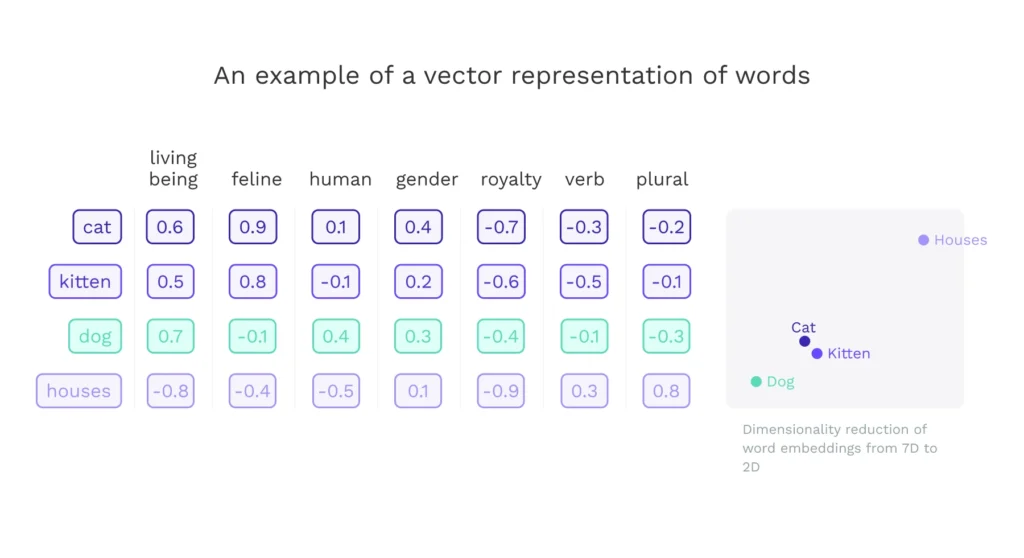This screenshot has height=558, width=1024.
Task: Click the light purple Houses dot
Action: point(923,240)
